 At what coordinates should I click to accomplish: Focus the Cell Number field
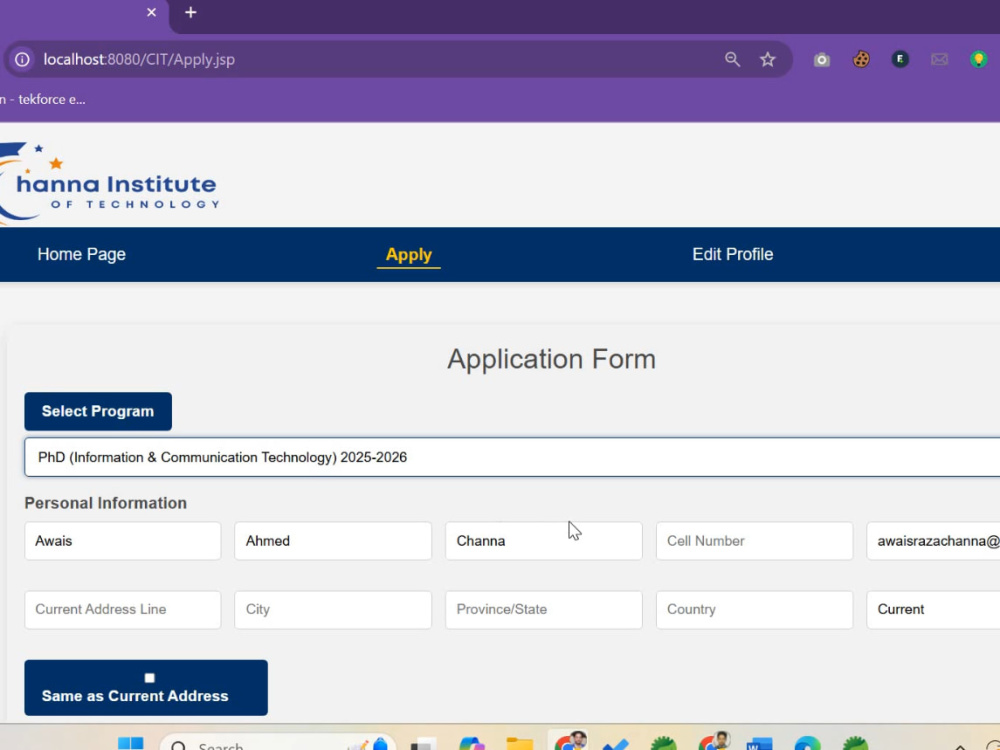tap(754, 541)
